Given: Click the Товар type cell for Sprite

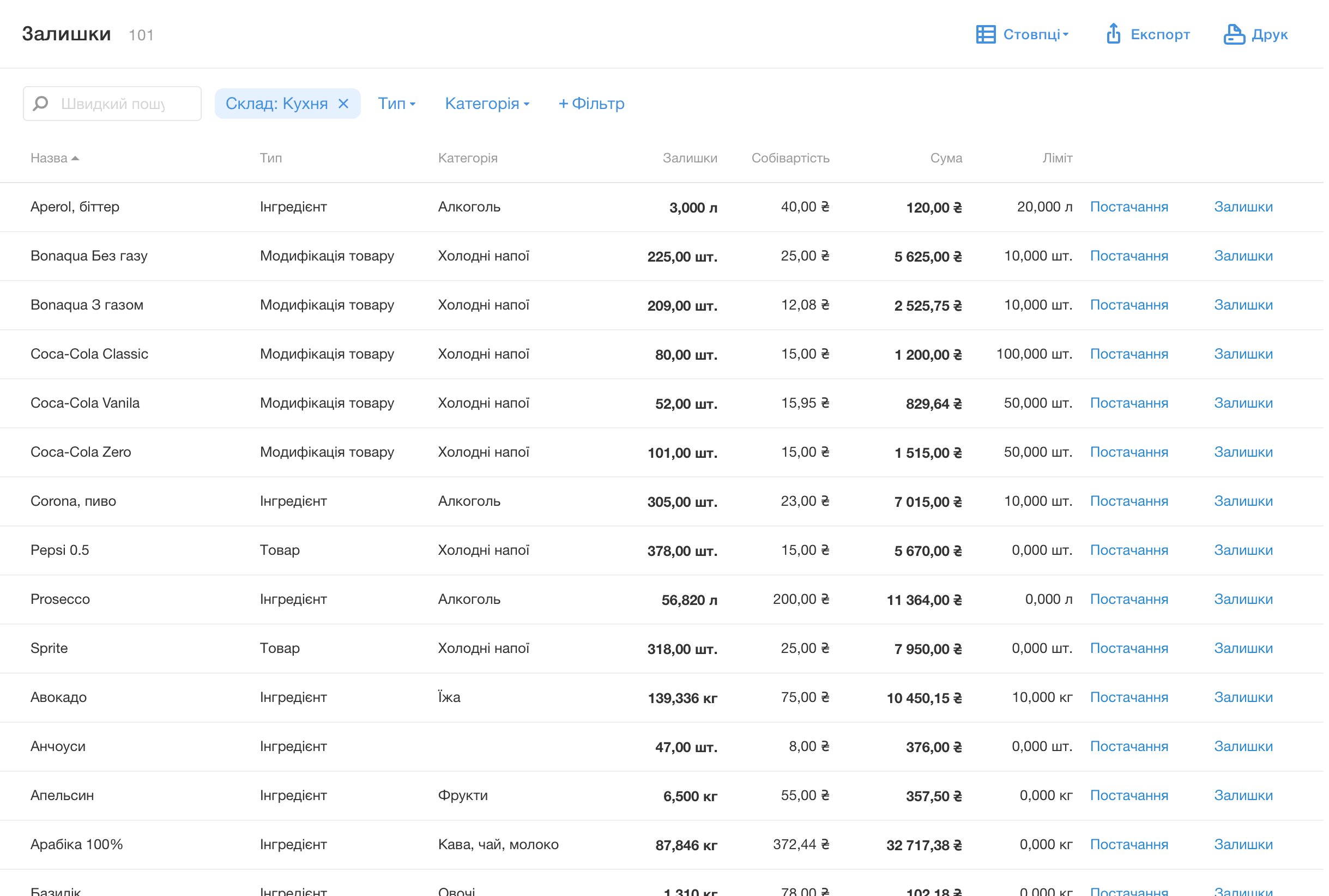Looking at the screenshot, I should point(280,649).
